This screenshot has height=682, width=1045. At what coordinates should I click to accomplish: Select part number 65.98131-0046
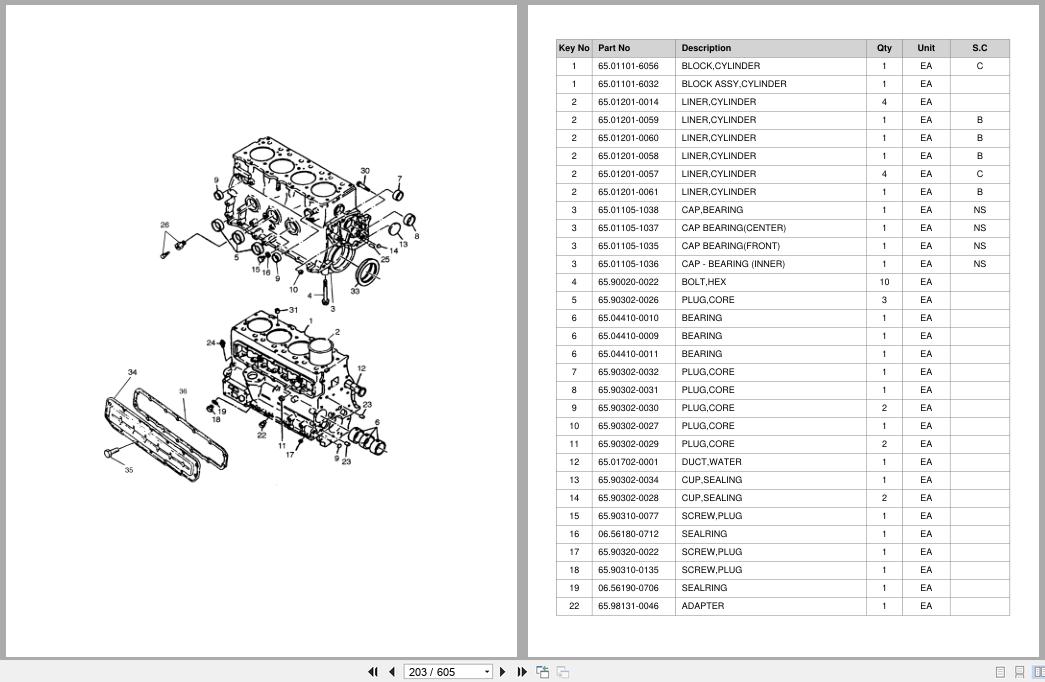(628, 606)
